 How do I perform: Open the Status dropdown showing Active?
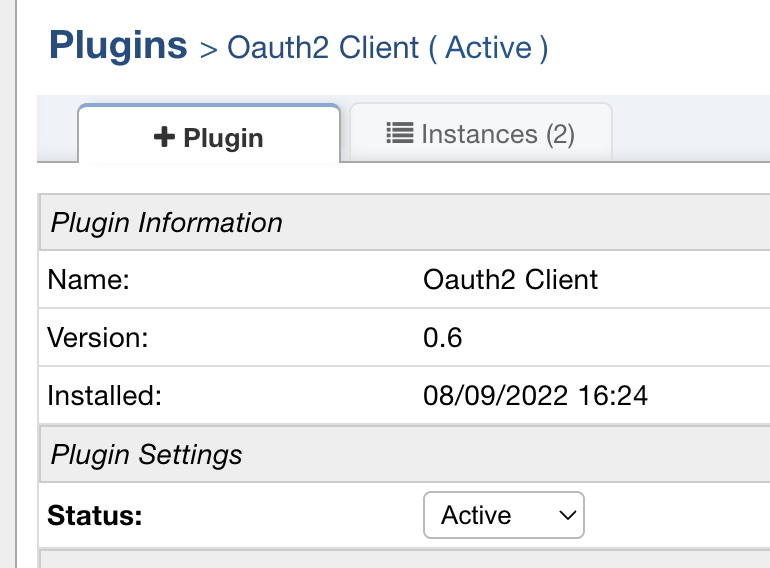pos(503,515)
